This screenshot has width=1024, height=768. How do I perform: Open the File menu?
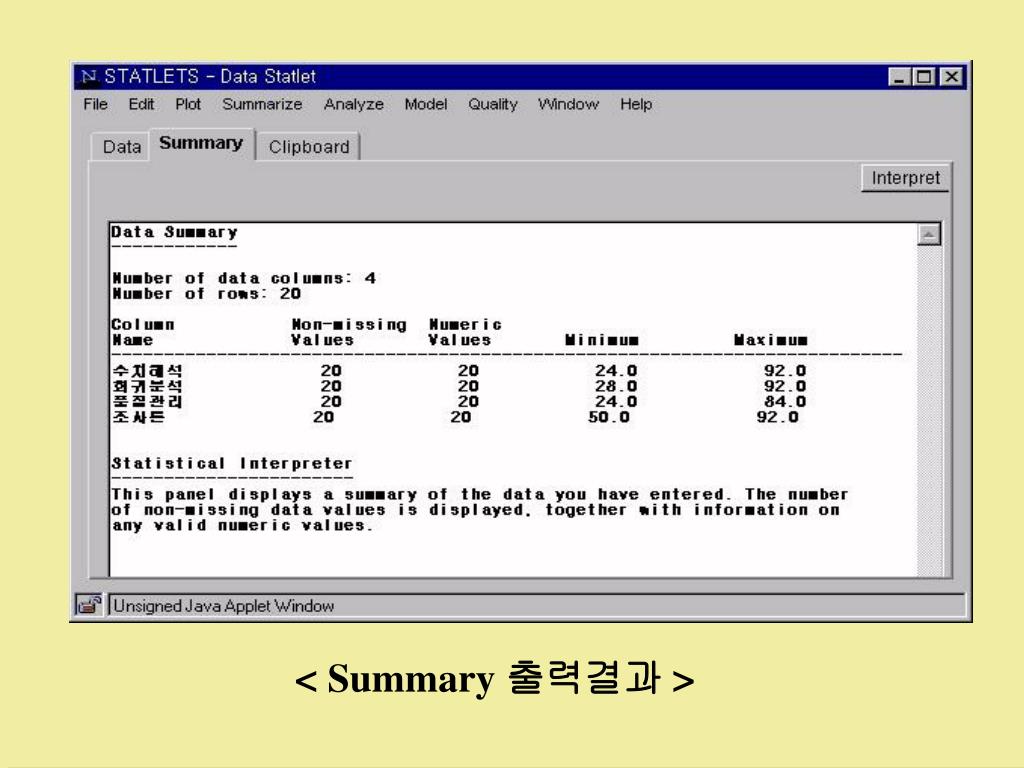pos(95,104)
